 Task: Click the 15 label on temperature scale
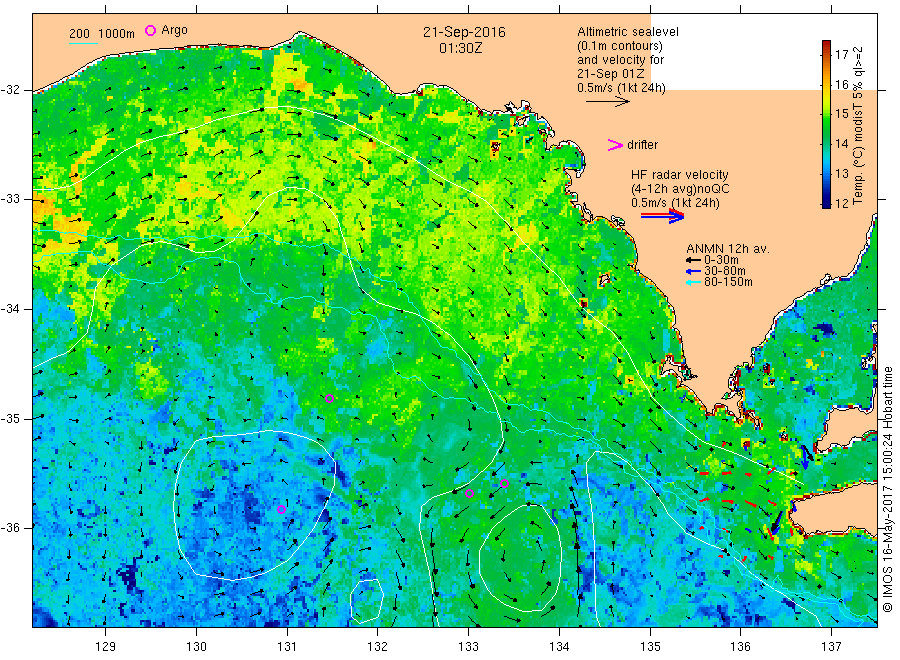[841, 114]
